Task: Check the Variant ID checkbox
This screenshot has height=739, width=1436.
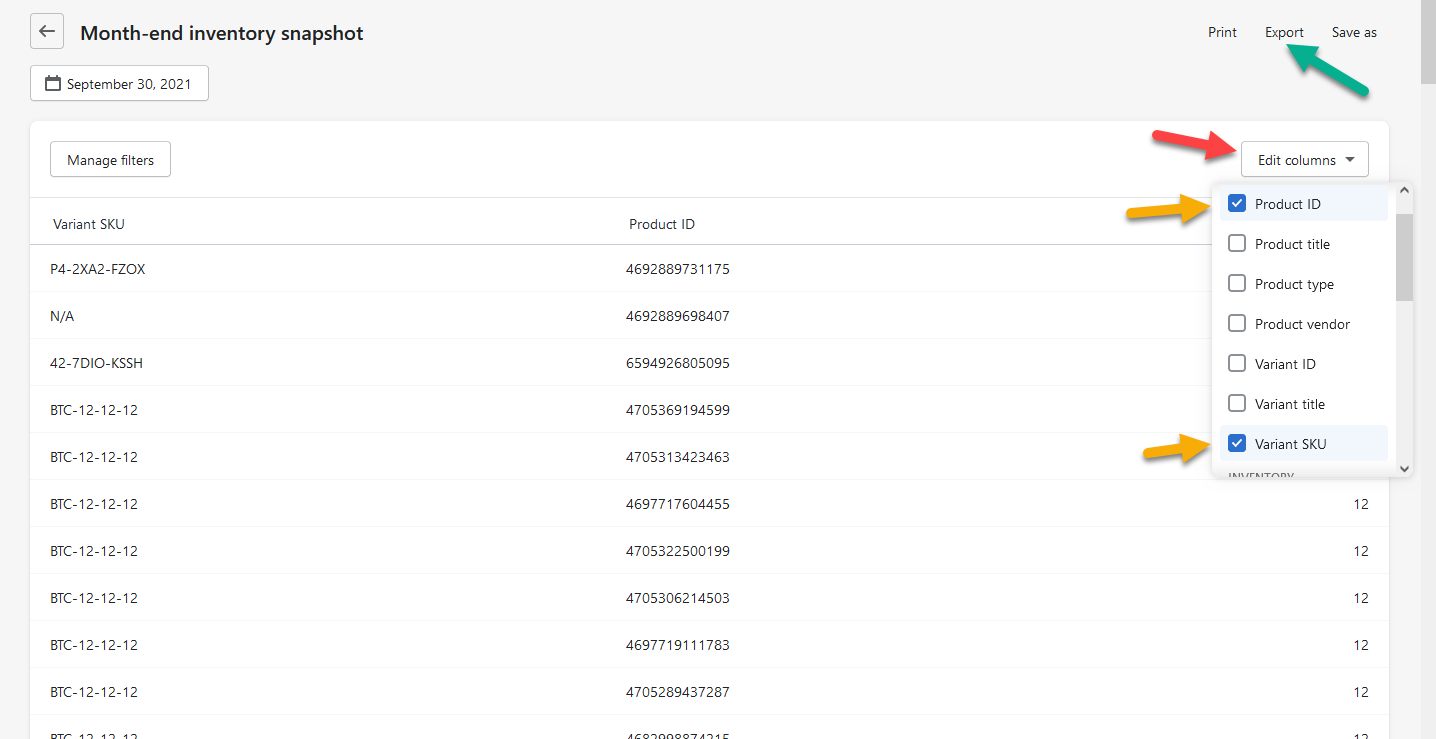Action: click(1237, 364)
